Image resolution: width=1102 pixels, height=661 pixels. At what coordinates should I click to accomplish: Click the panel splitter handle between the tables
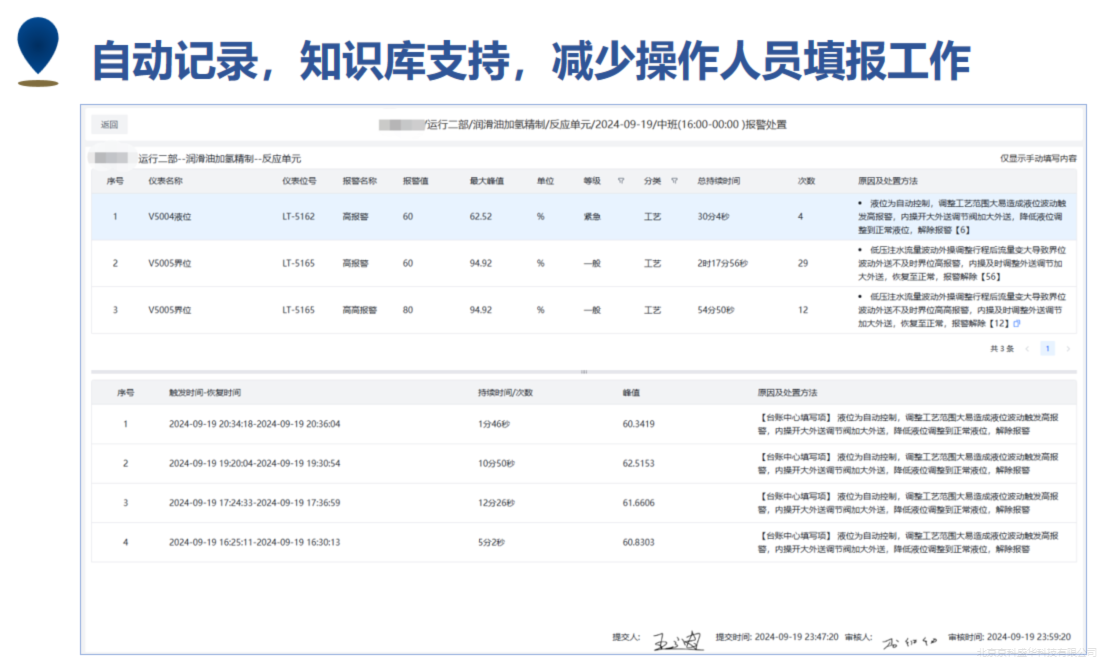click(x=583, y=372)
